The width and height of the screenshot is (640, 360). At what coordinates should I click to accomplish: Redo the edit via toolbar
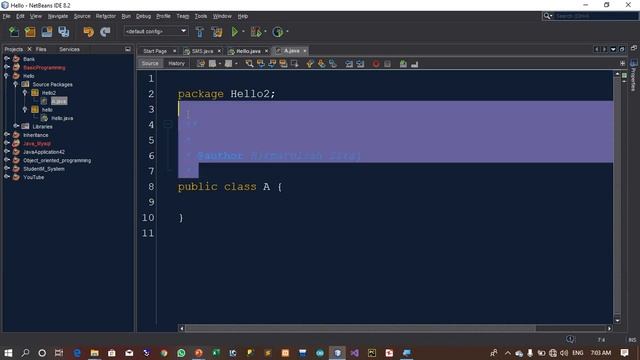[105, 32]
